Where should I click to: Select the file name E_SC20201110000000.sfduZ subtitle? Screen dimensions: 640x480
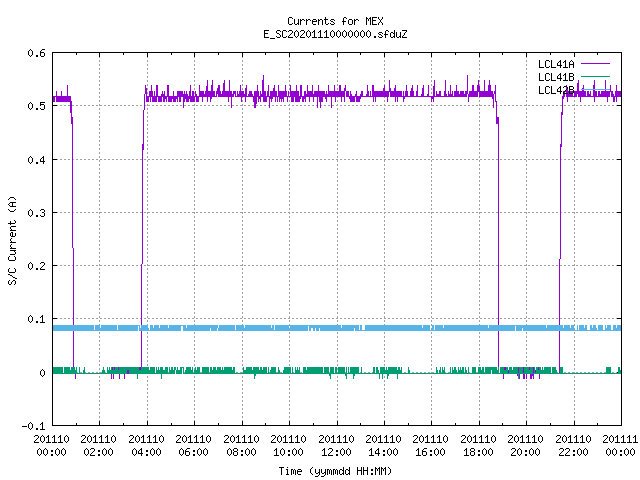[x=335, y=34]
